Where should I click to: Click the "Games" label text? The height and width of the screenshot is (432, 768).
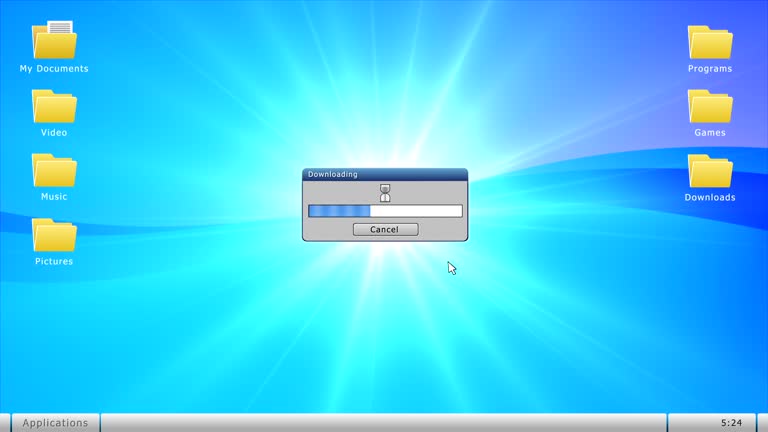click(x=710, y=133)
